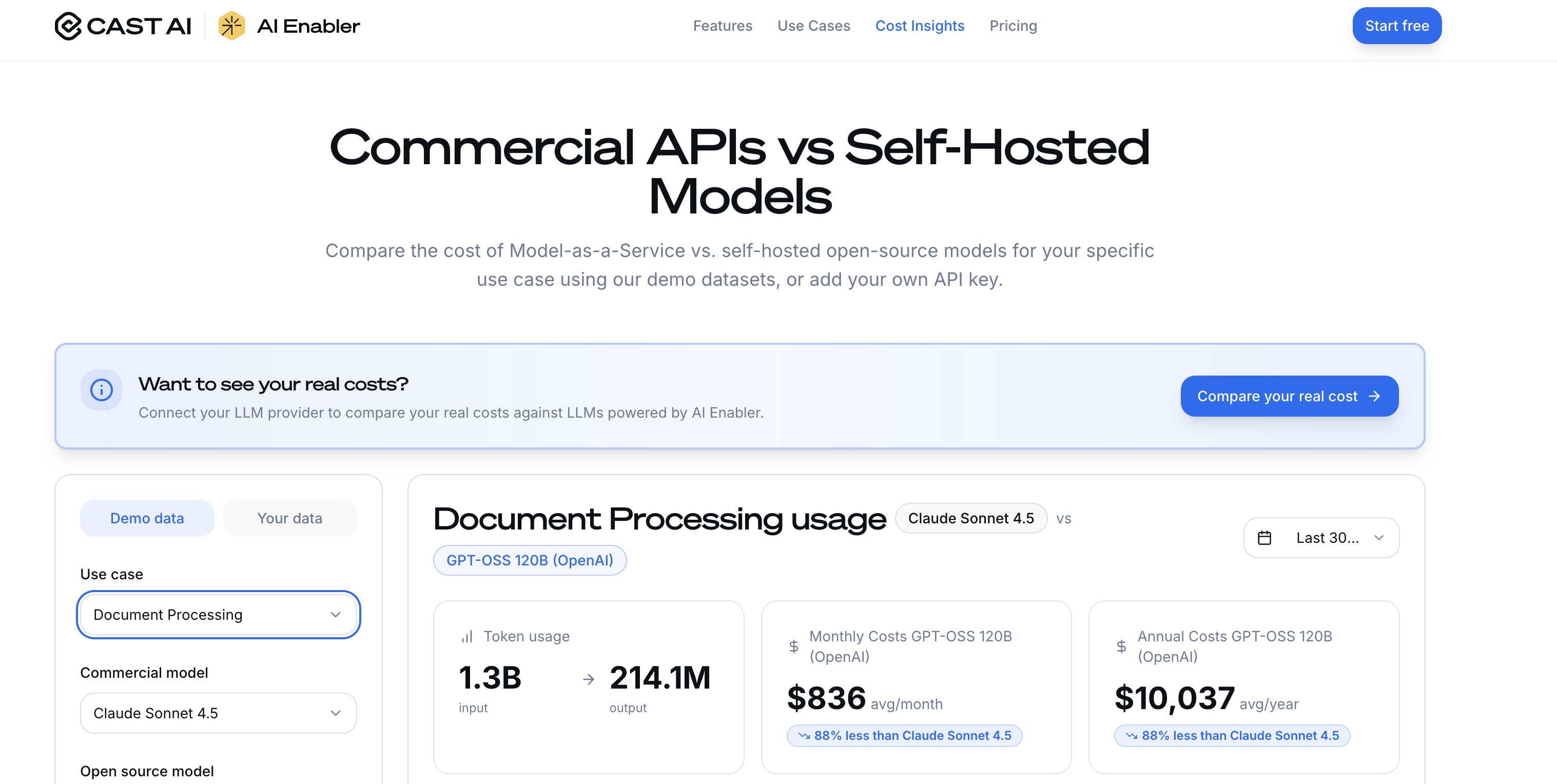
Task: Open the Use case dropdown
Action: click(218, 614)
